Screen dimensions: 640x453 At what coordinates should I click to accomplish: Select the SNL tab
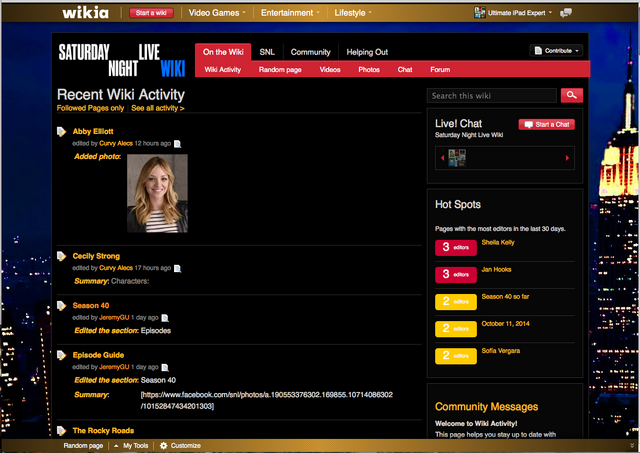[x=267, y=52]
